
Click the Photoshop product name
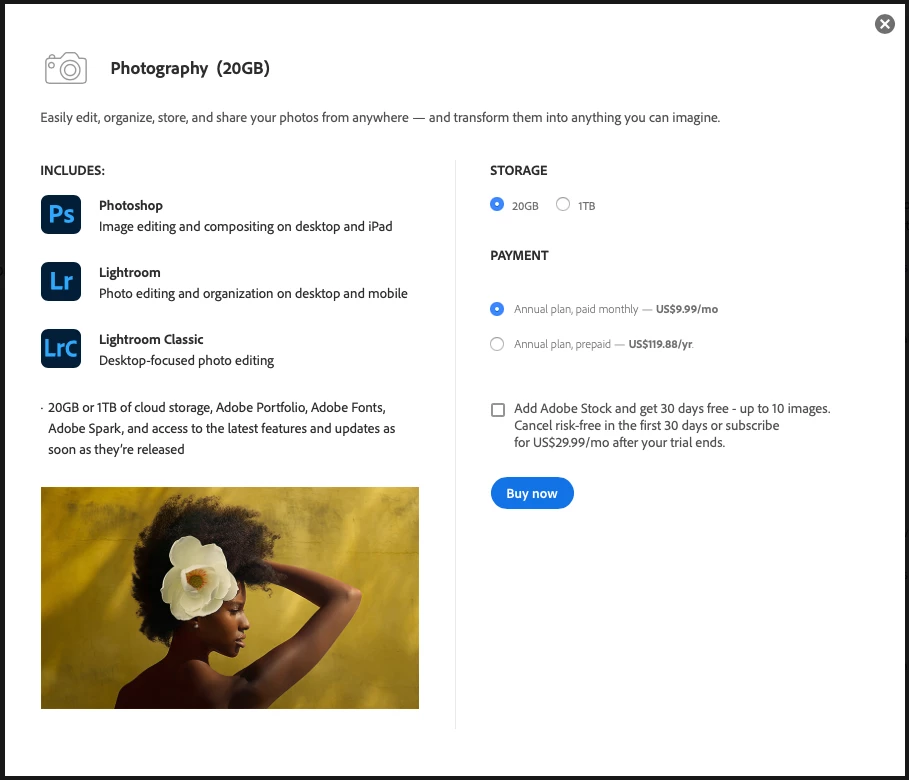coord(131,205)
